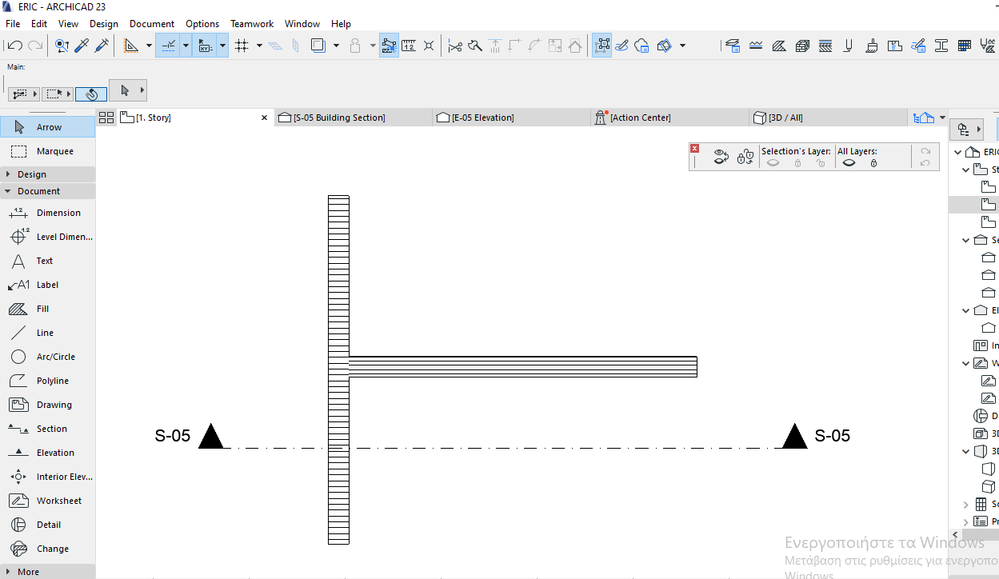Image resolution: width=999 pixels, height=579 pixels.
Task: Click the cloud teamwork icon
Action: 642,46
